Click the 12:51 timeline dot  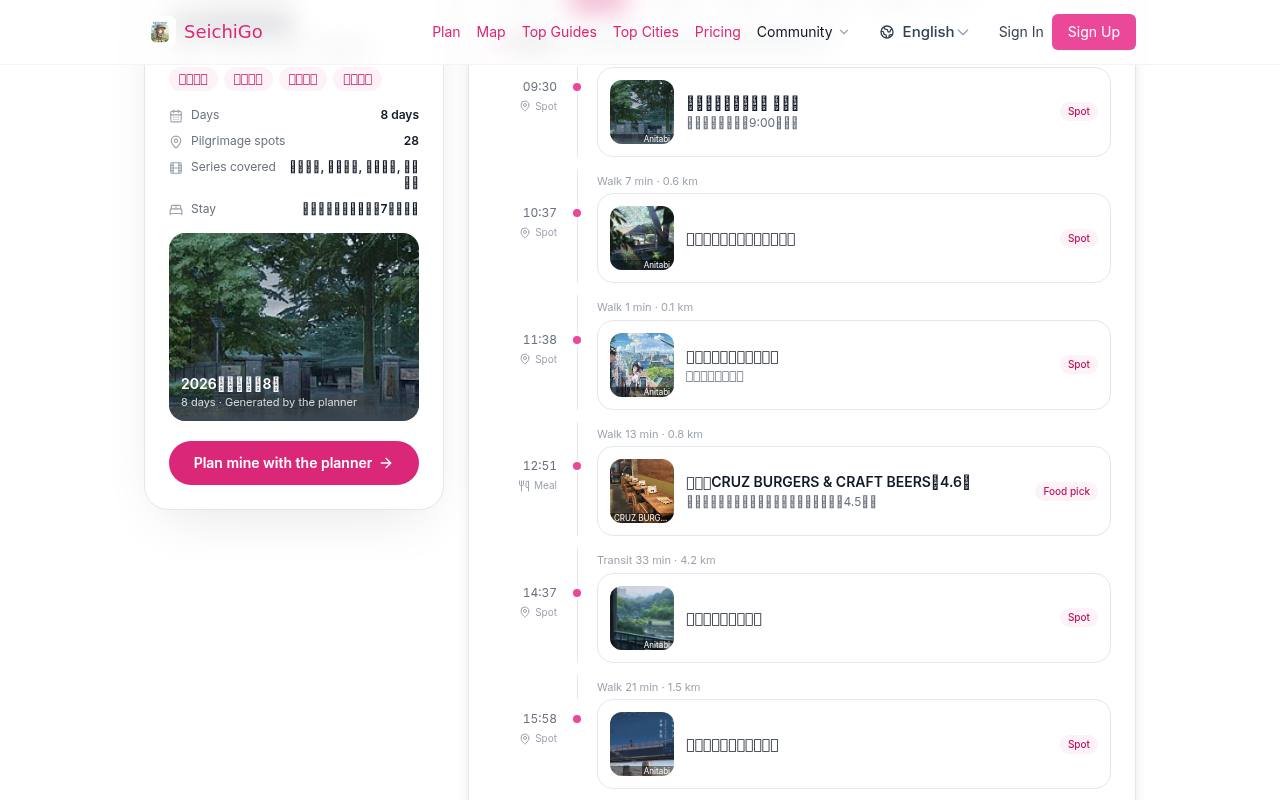coord(577,466)
